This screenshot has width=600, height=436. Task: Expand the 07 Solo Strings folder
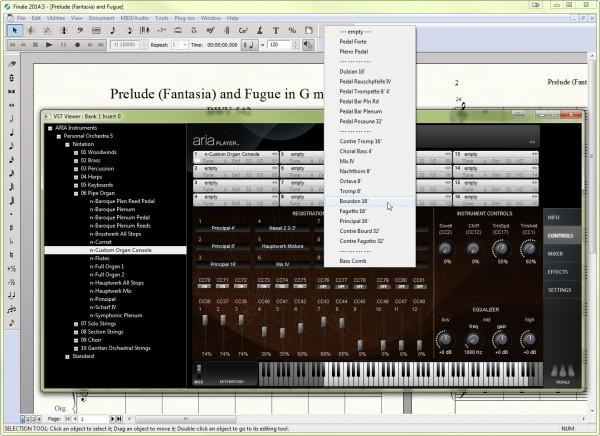74,323
